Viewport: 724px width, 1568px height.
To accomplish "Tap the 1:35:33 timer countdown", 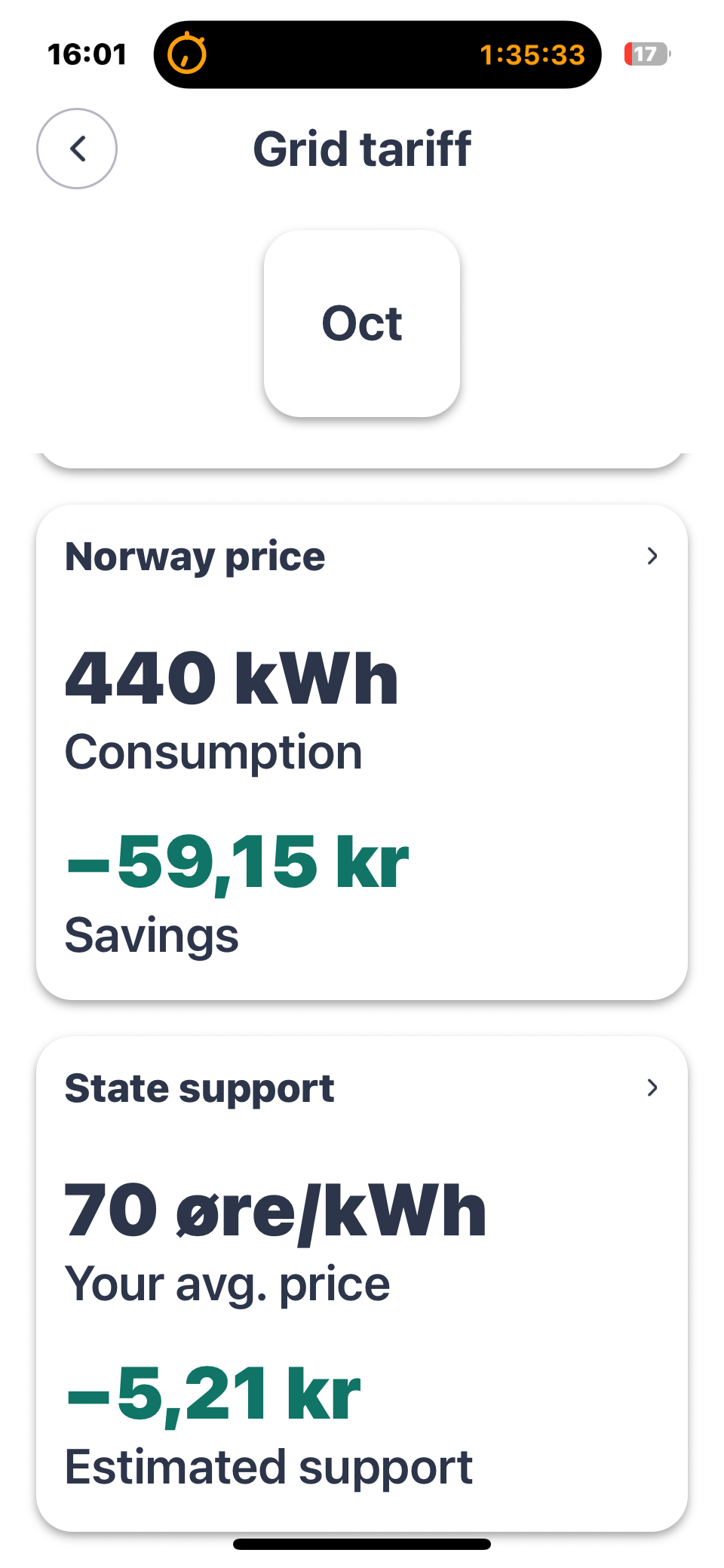I will tap(532, 54).
